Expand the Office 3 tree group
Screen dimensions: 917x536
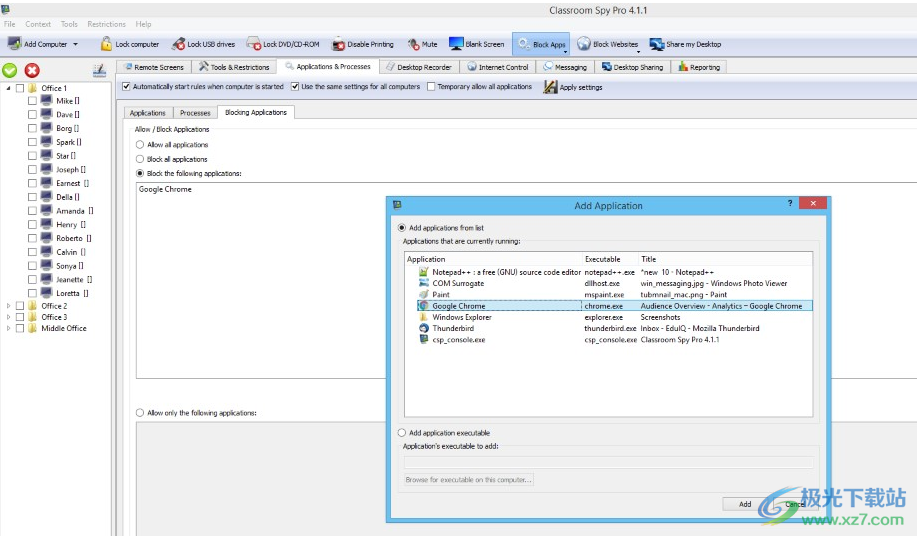pyautogui.click(x=8, y=317)
